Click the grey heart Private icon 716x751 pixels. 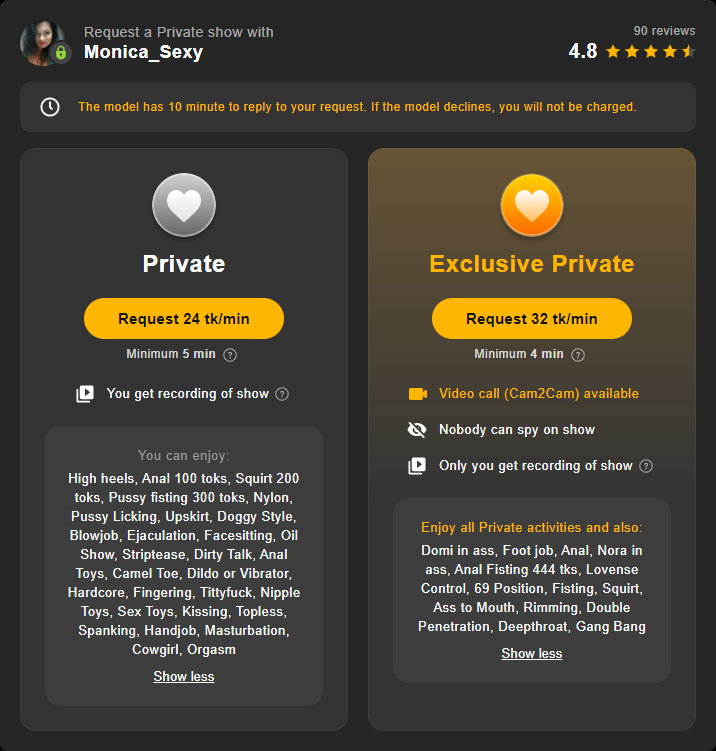184,205
